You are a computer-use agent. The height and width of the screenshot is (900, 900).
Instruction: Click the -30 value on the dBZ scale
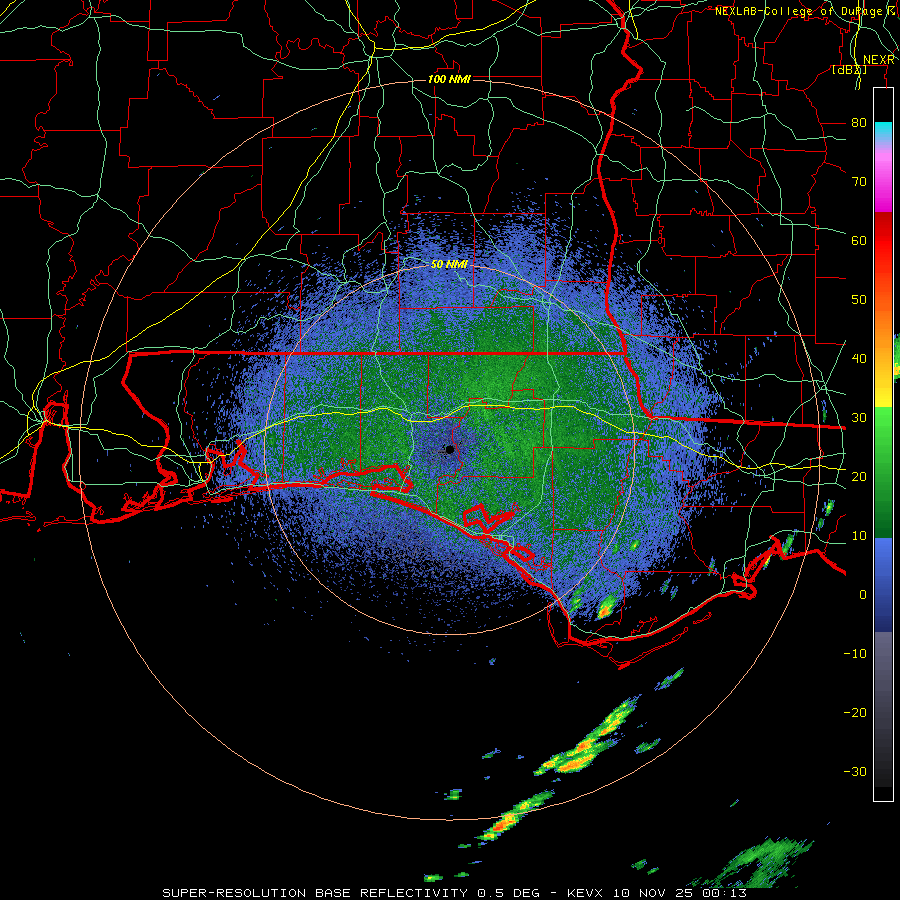(855, 771)
